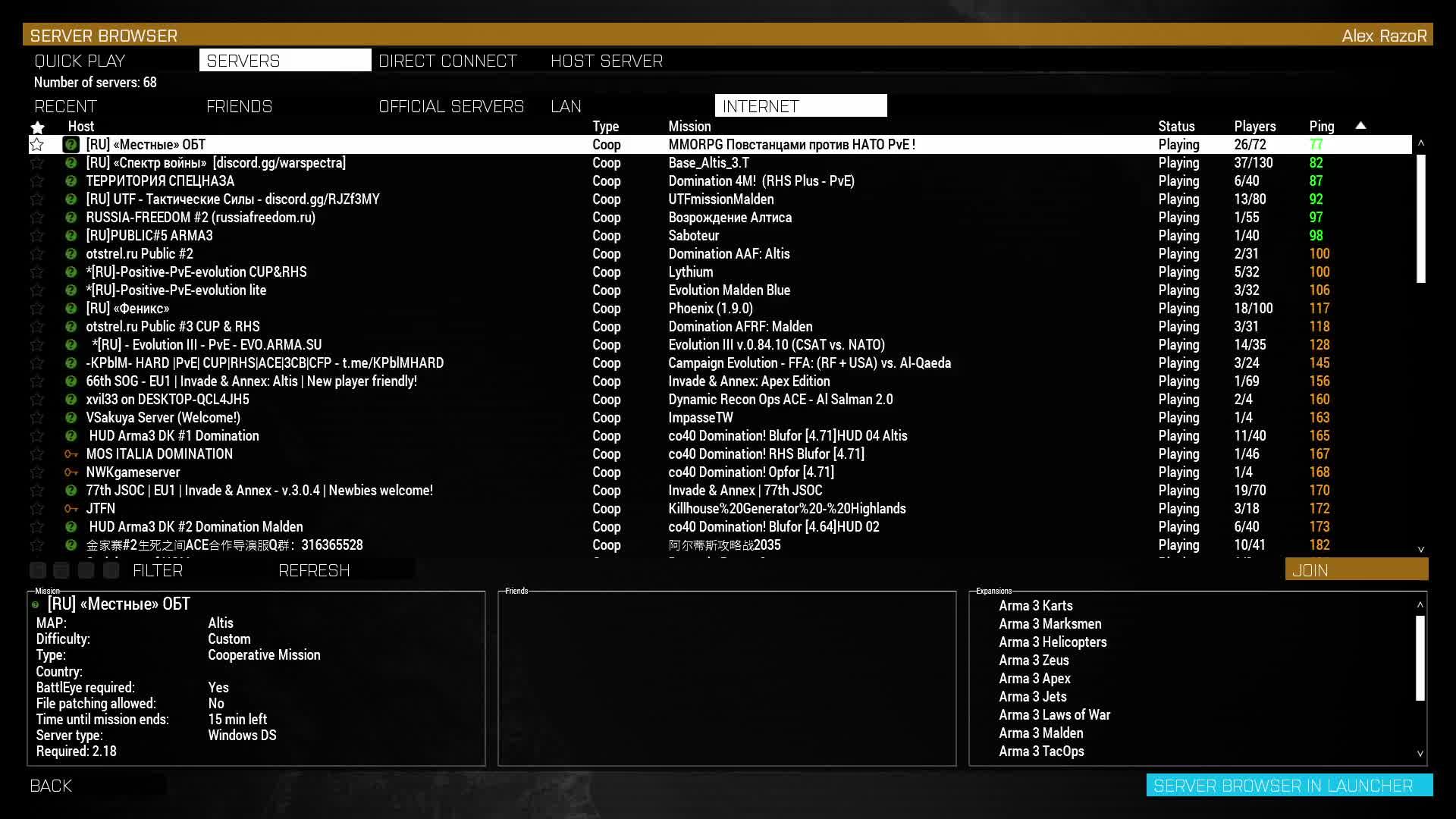Star the RUSSIA-FREEDOM #2 server as favorite
This screenshot has width=1456, height=819.
[36, 218]
